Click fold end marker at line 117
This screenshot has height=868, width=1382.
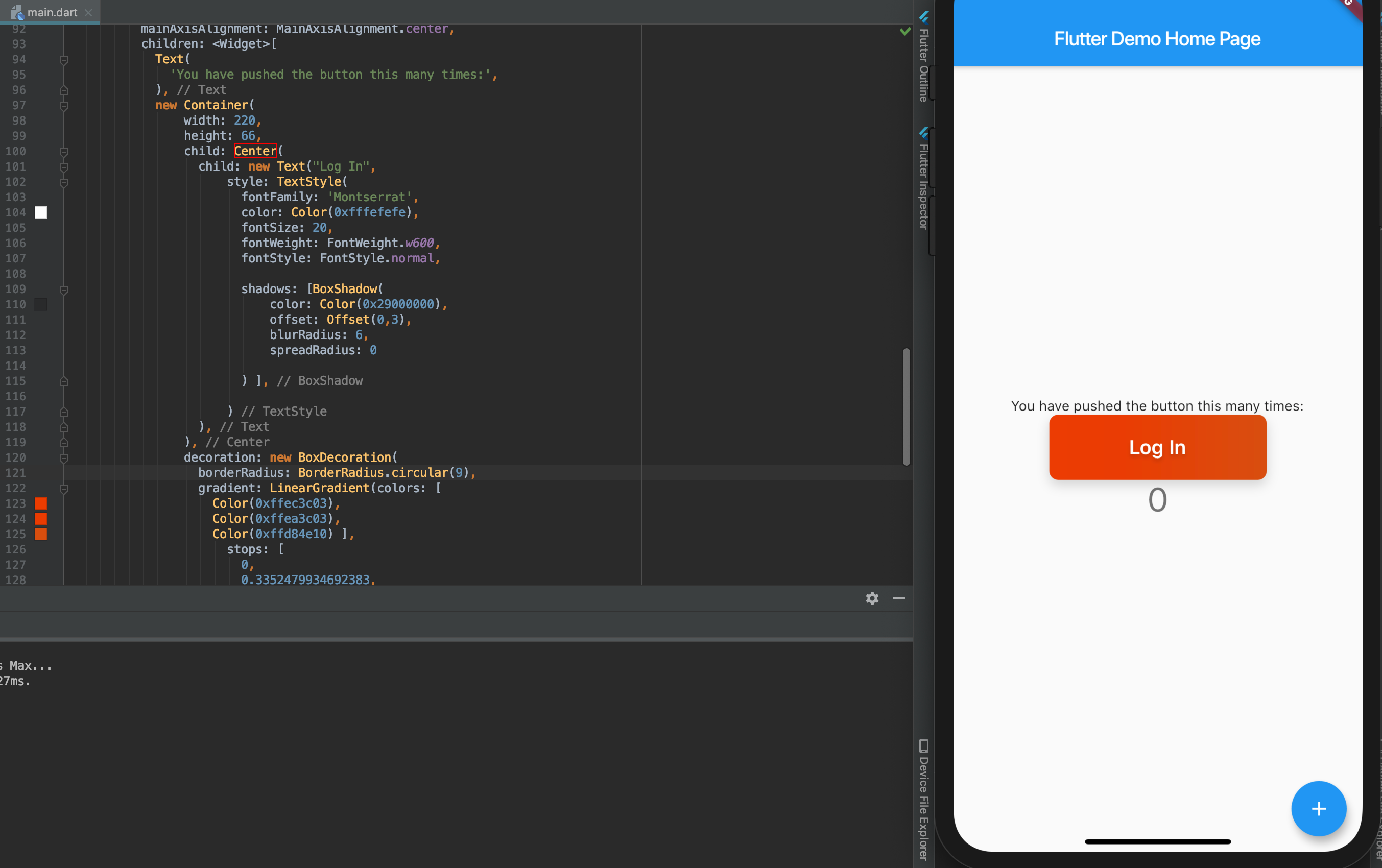(64, 412)
